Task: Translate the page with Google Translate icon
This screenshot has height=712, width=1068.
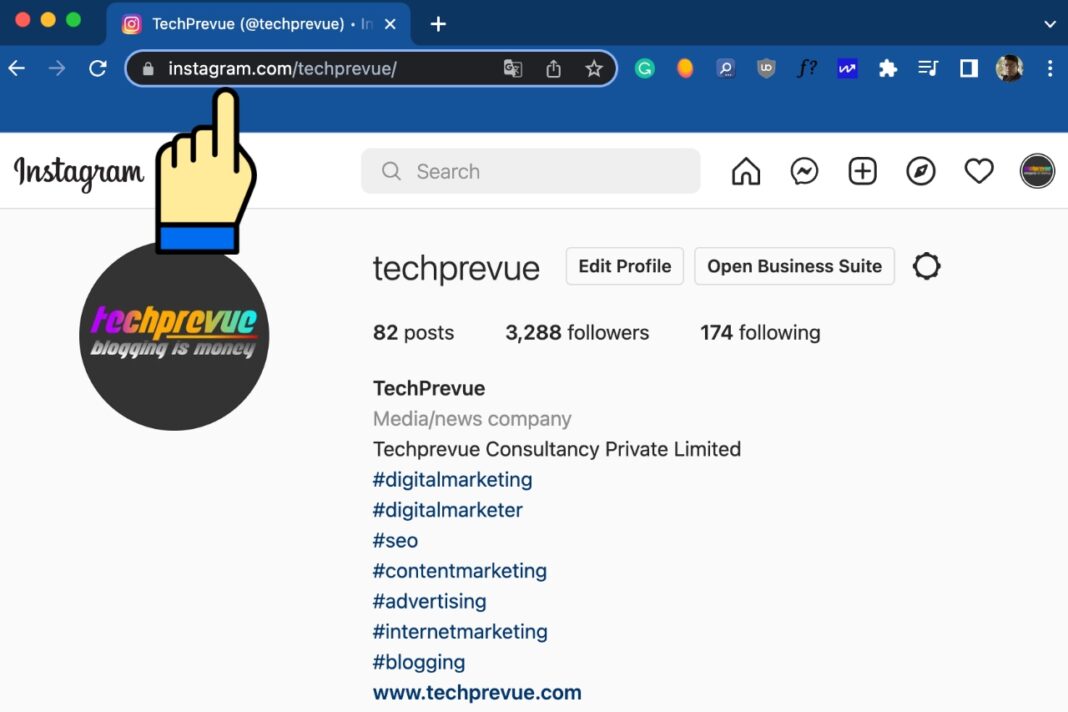Action: [x=513, y=68]
